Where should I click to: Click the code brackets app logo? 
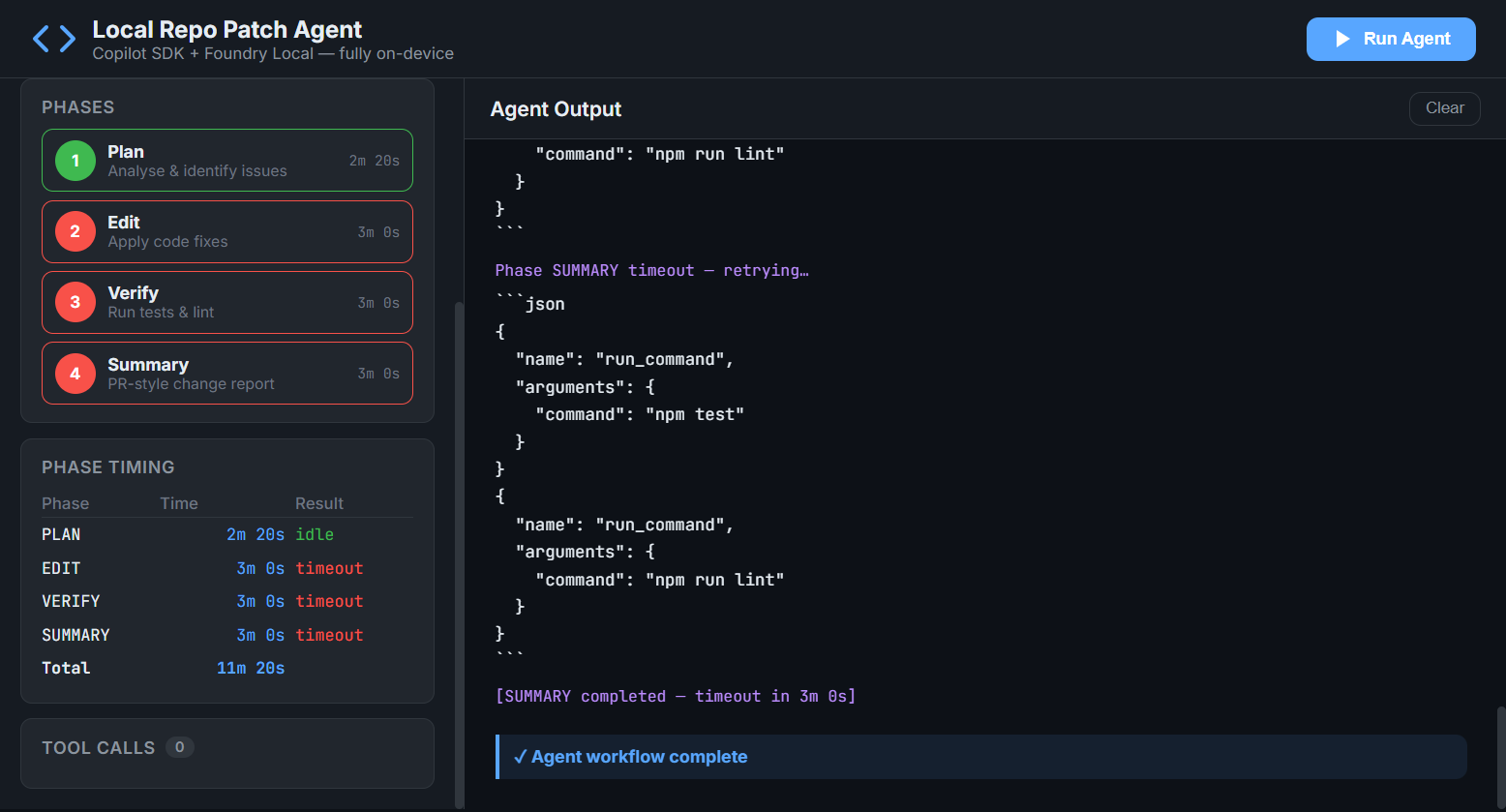click(x=54, y=39)
